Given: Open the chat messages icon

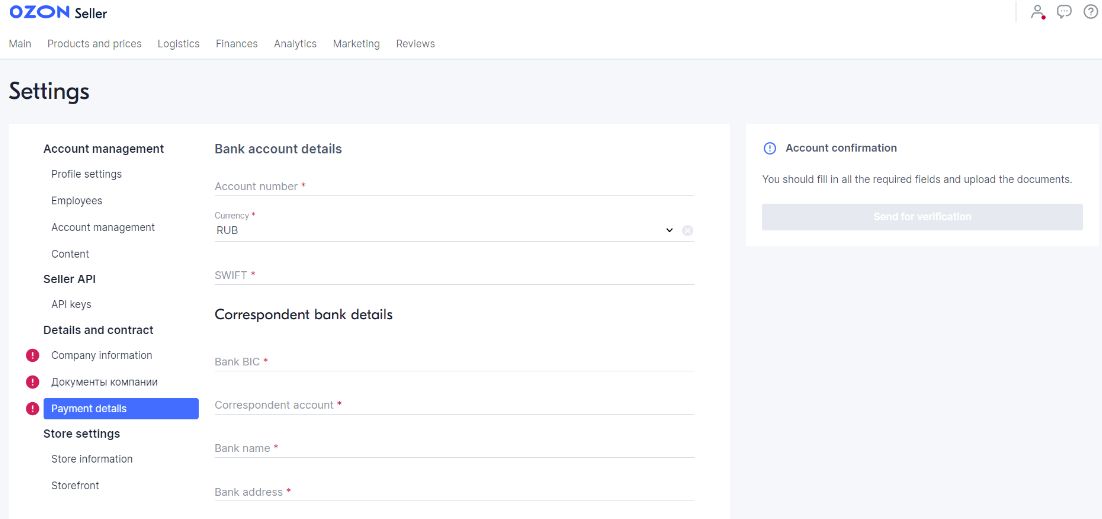Looking at the screenshot, I should tap(1064, 12).
